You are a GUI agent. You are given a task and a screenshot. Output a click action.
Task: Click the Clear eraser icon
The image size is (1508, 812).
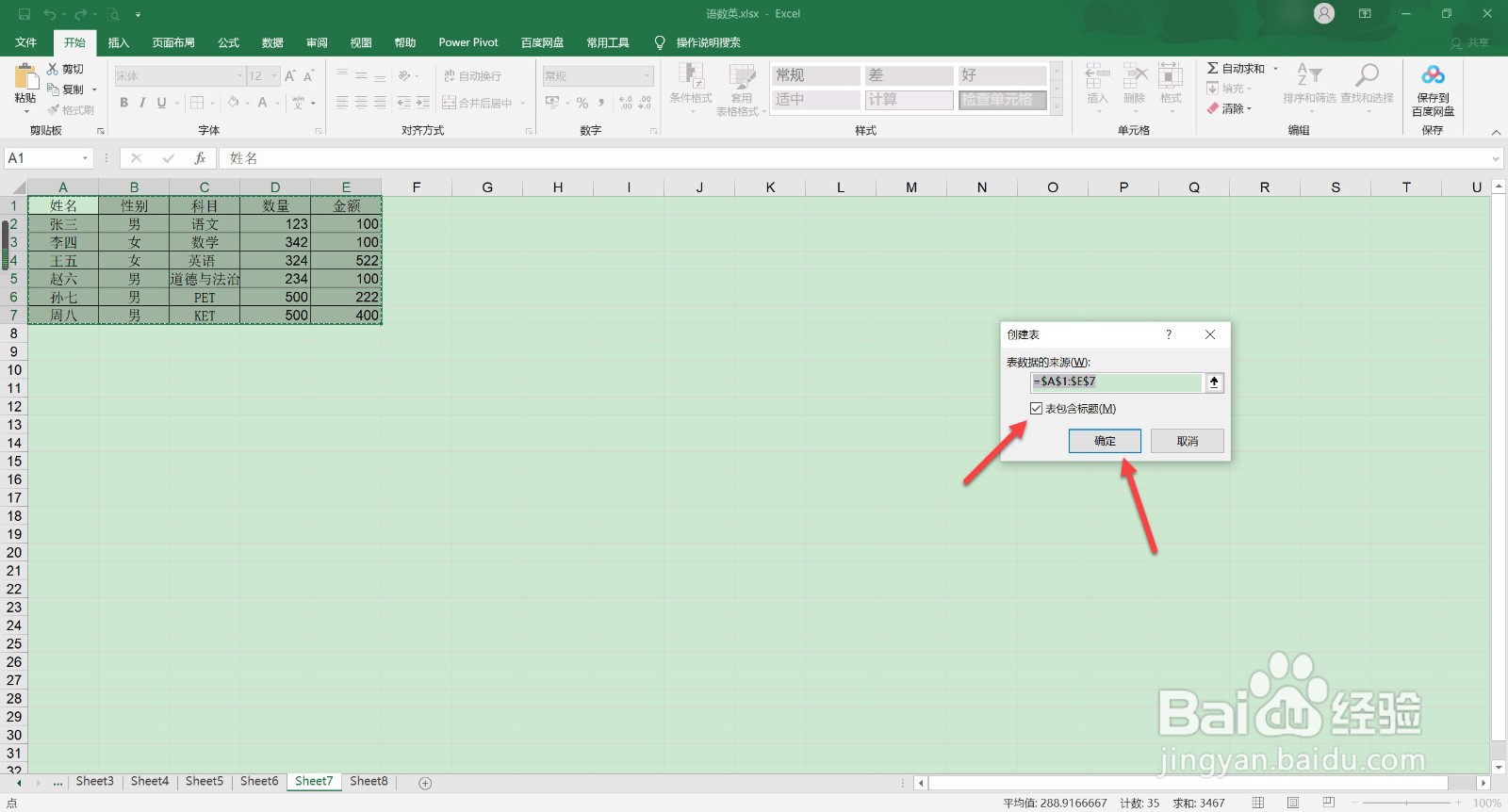1213,108
